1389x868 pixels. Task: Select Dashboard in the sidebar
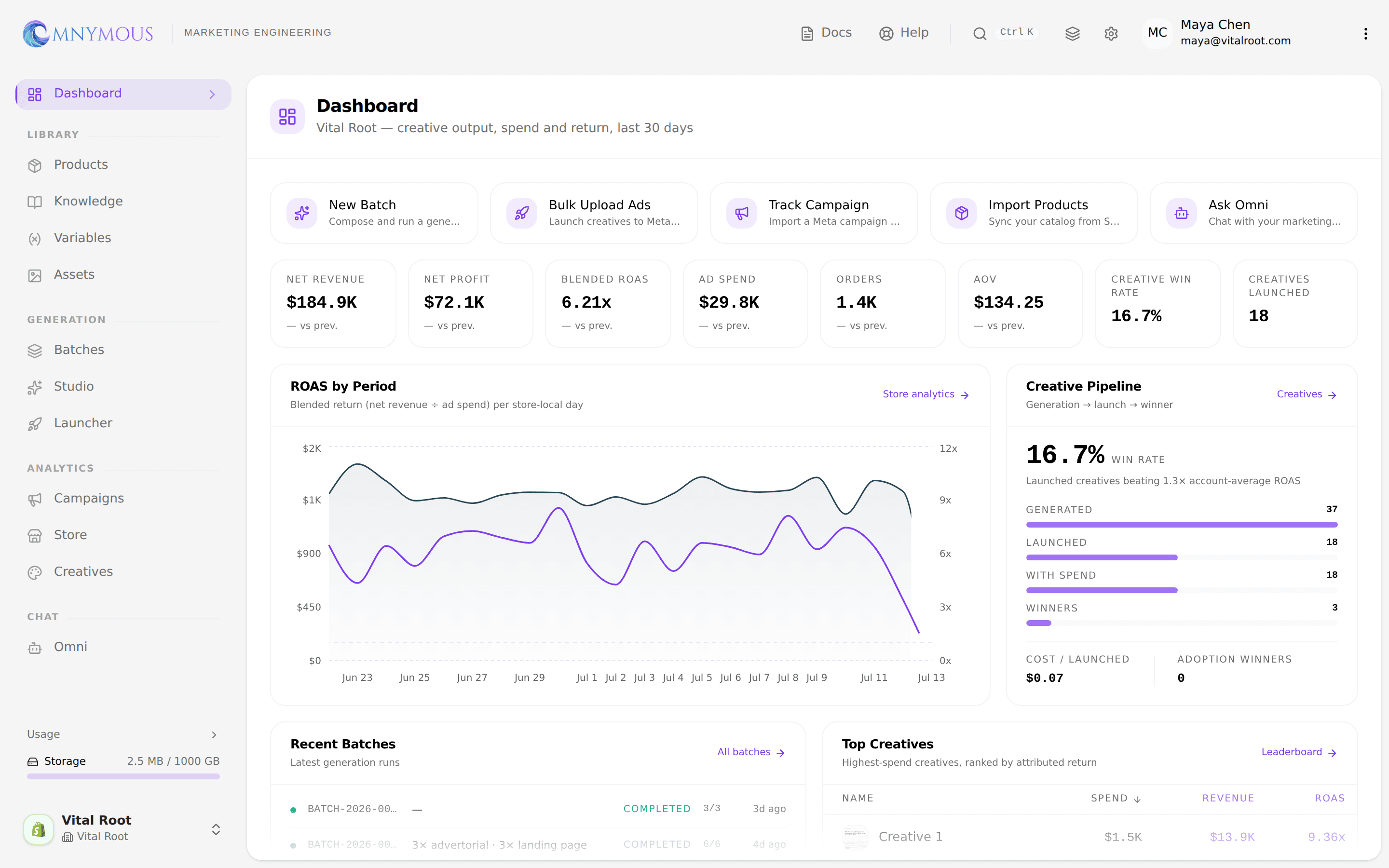pyautogui.click(x=123, y=94)
